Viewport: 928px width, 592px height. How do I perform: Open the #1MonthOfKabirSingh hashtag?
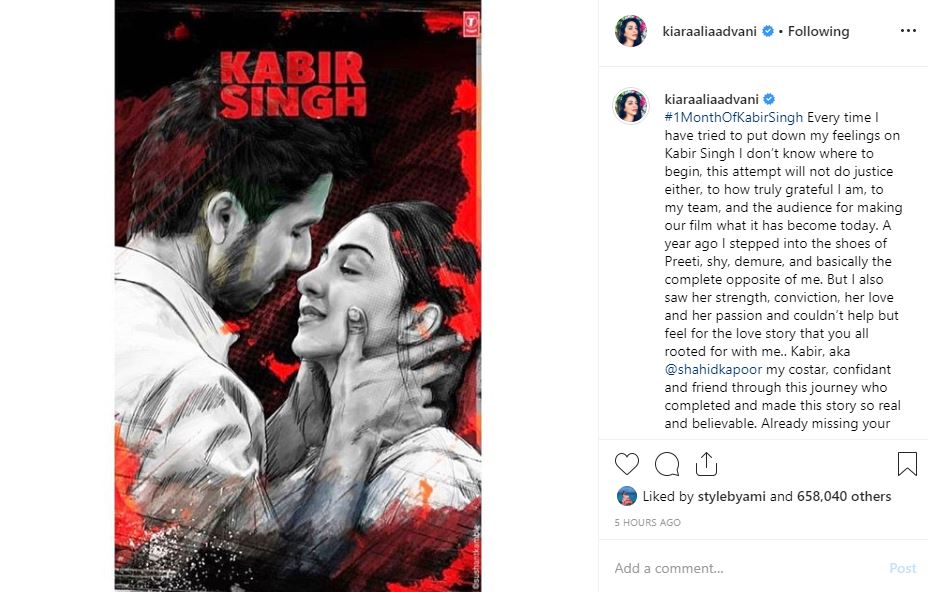coord(734,117)
